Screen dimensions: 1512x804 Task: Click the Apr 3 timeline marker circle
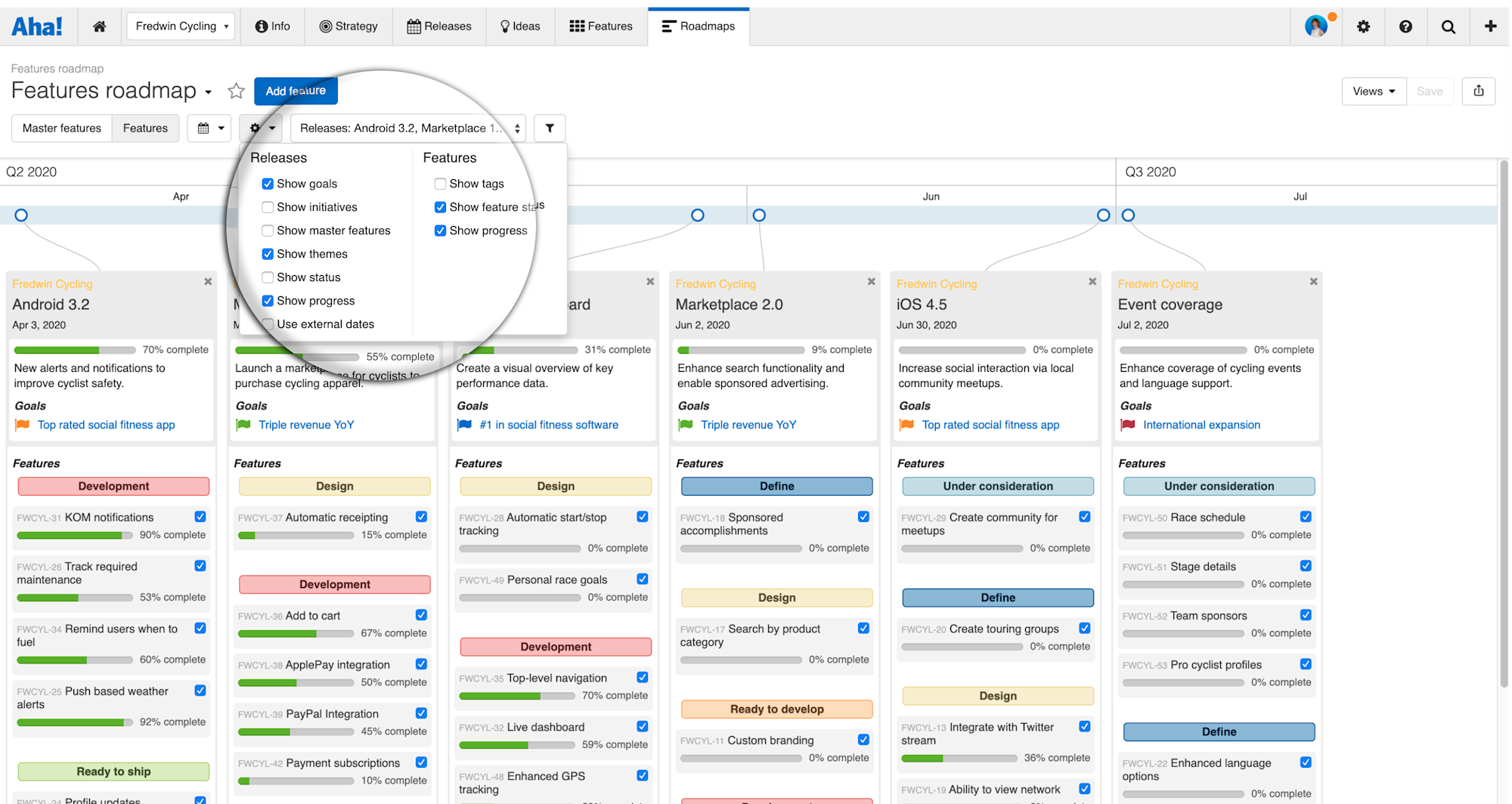(21, 215)
